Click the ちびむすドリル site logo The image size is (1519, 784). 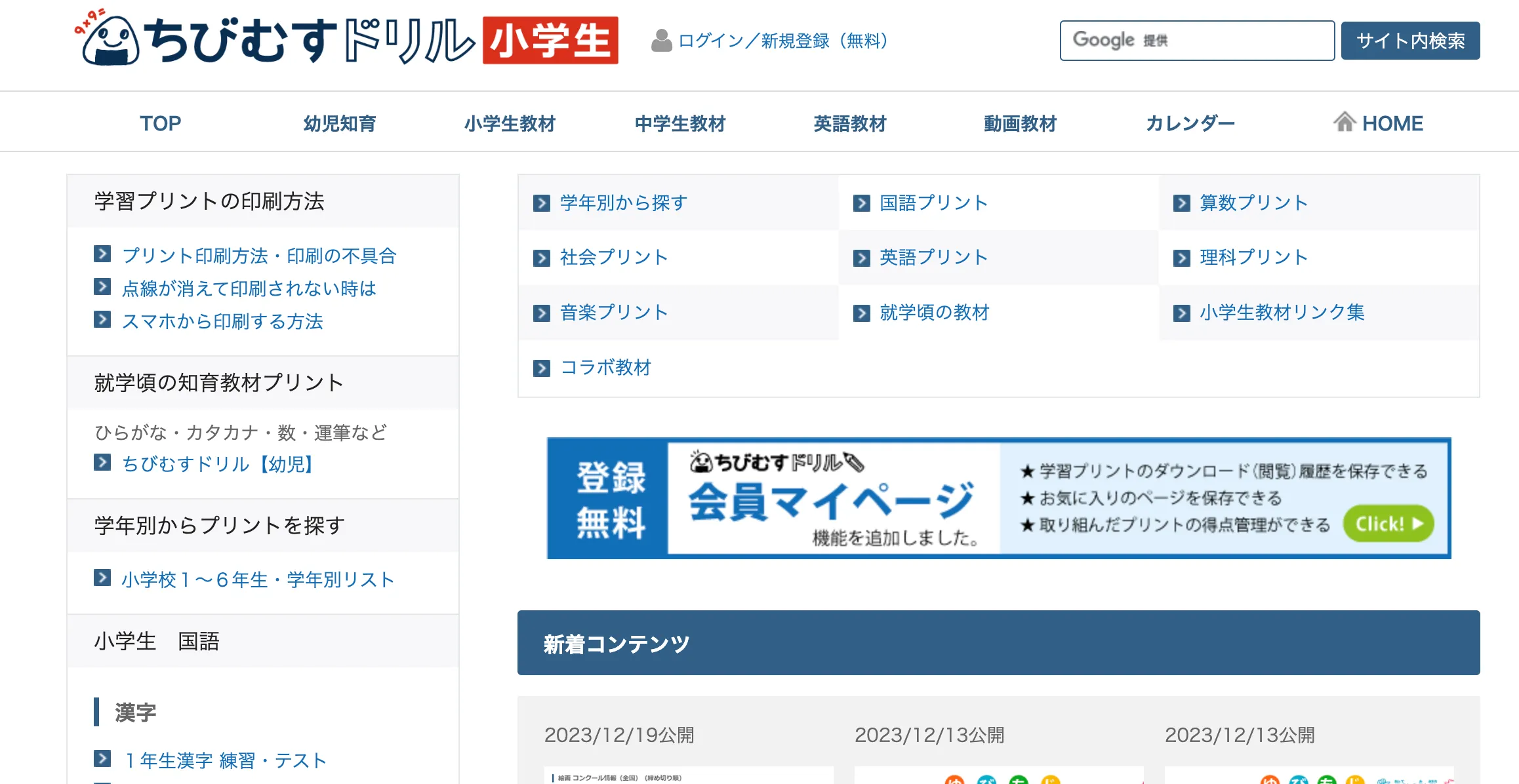[346, 38]
